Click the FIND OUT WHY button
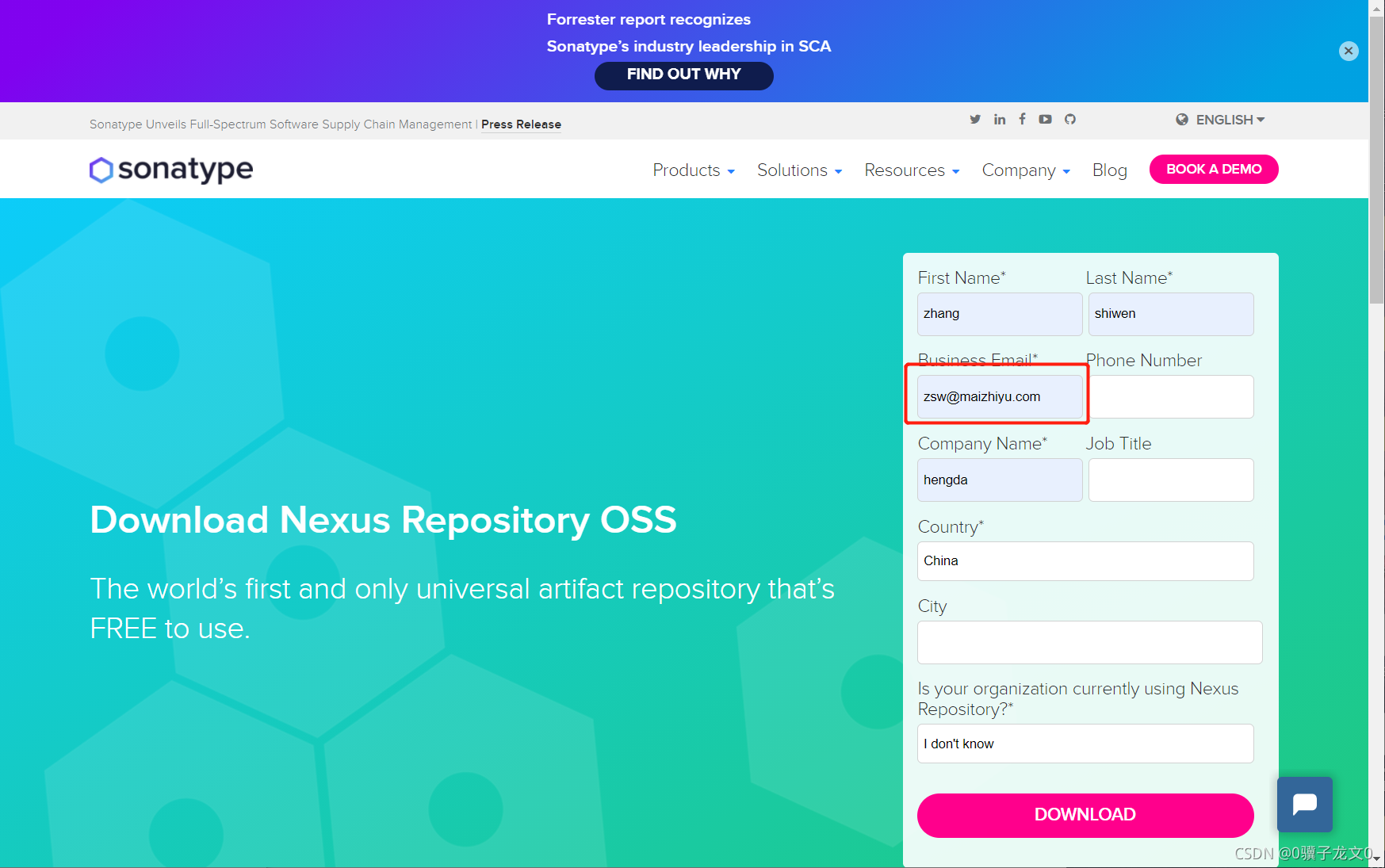 click(684, 75)
